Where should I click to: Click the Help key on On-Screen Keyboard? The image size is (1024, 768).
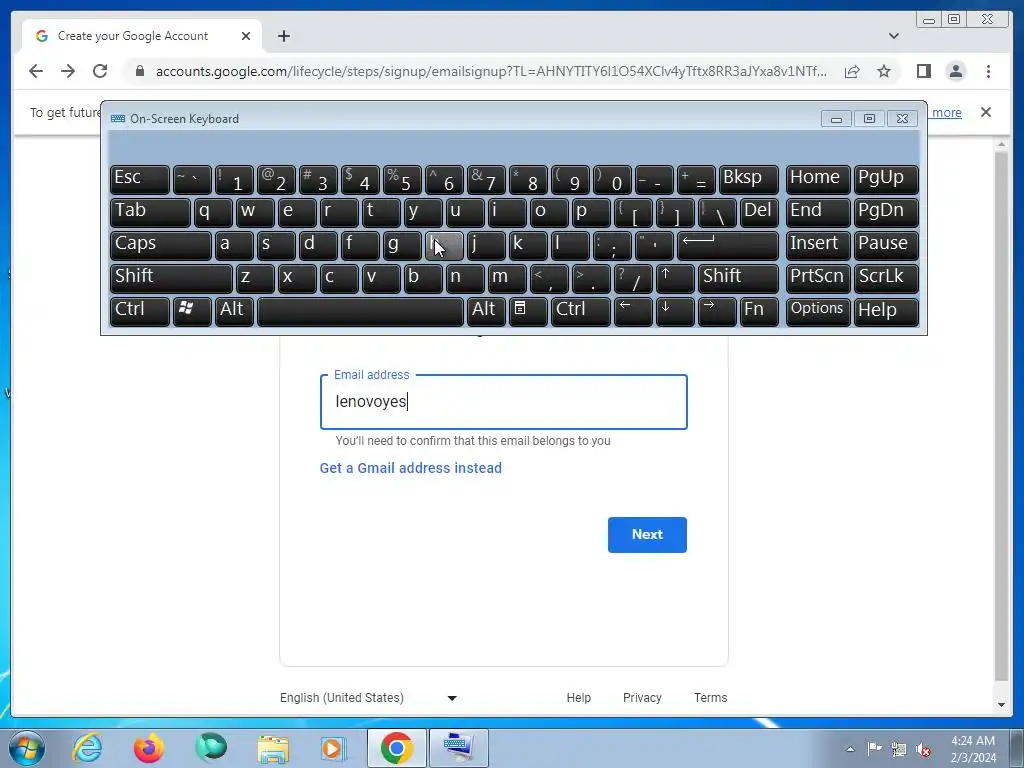[886, 310]
